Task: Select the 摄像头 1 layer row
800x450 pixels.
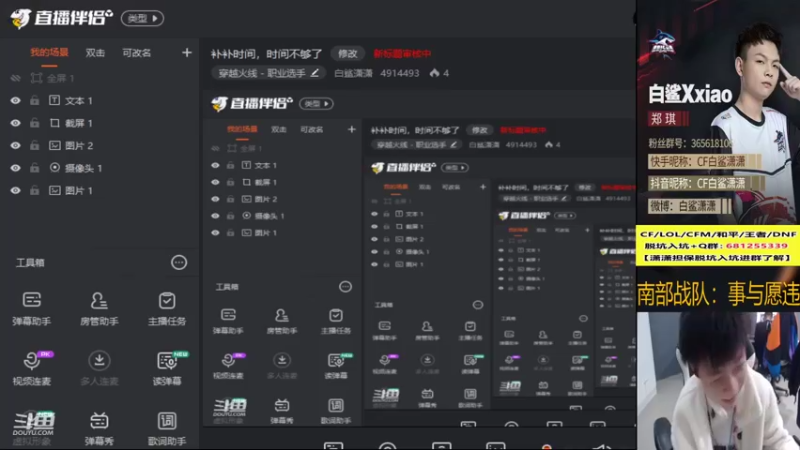Action: click(x=99, y=168)
